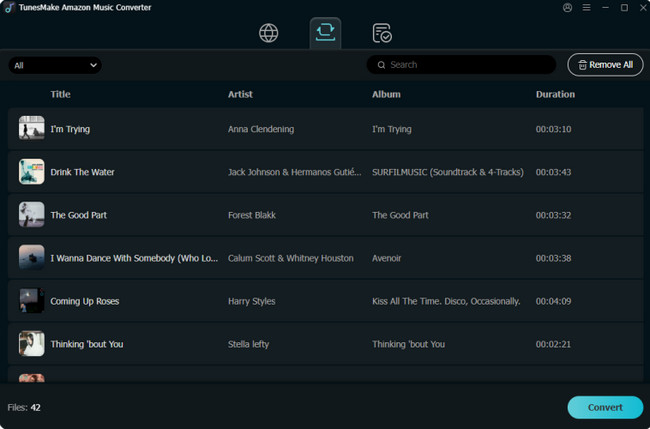Click the Convert button
650x429 pixels.
(x=605, y=407)
